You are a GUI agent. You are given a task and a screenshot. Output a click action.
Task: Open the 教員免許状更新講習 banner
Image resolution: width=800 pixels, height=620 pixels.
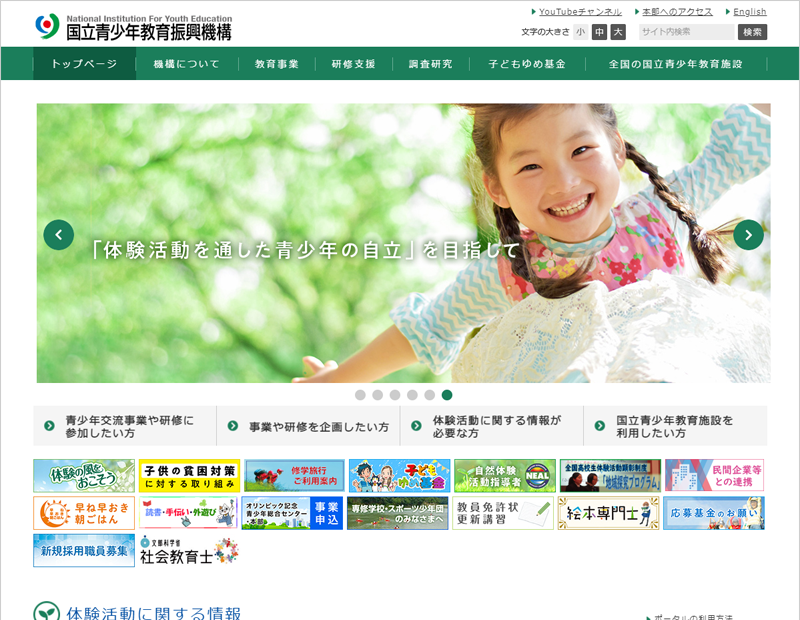[503, 513]
